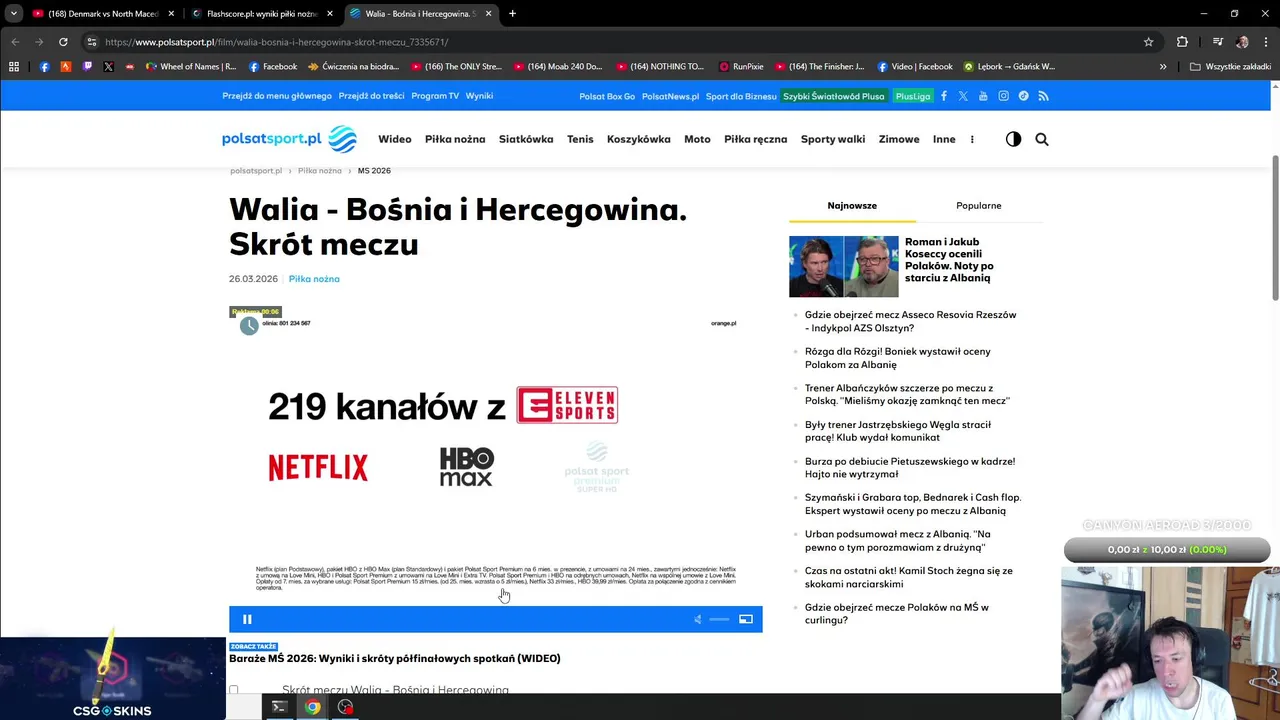Open Były trener Jastrzębskiego Węgla article
Screen dimensions: 1280x720
(x=898, y=431)
